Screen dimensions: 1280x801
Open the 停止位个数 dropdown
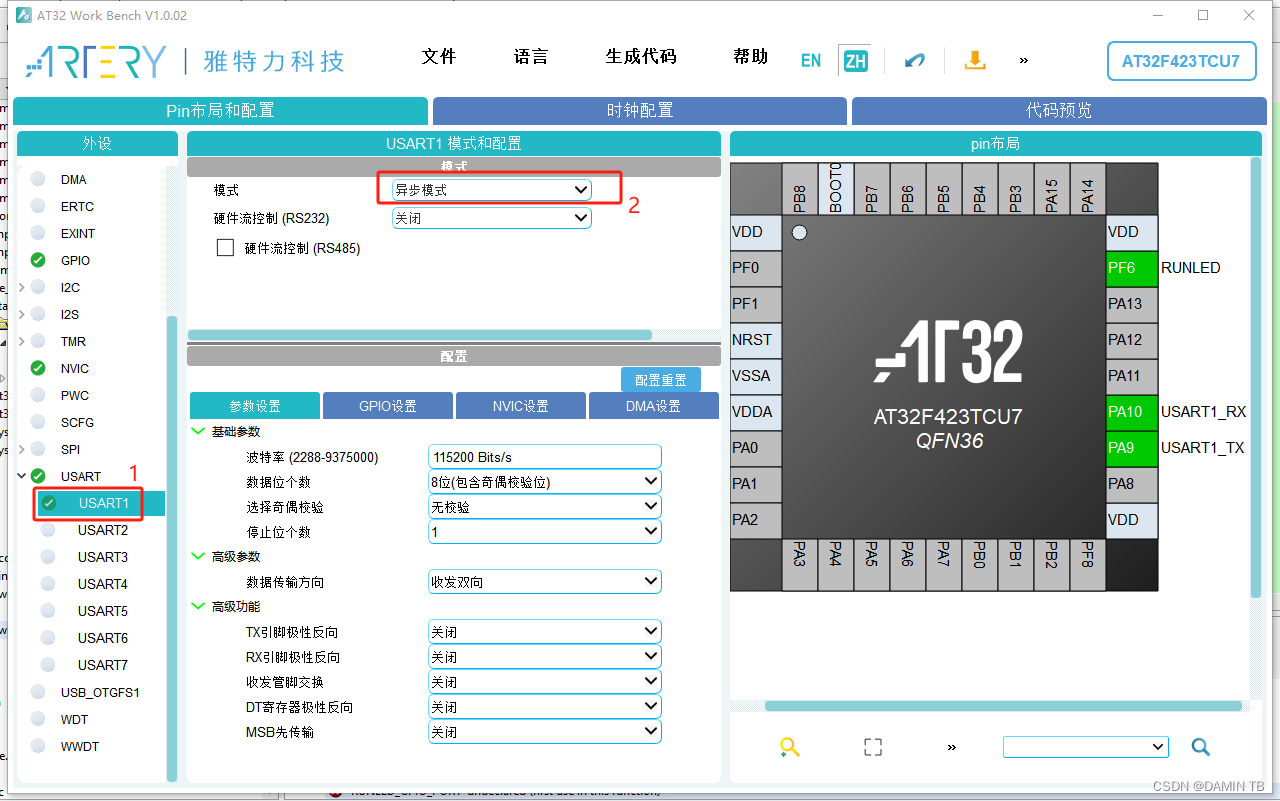point(545,532)
